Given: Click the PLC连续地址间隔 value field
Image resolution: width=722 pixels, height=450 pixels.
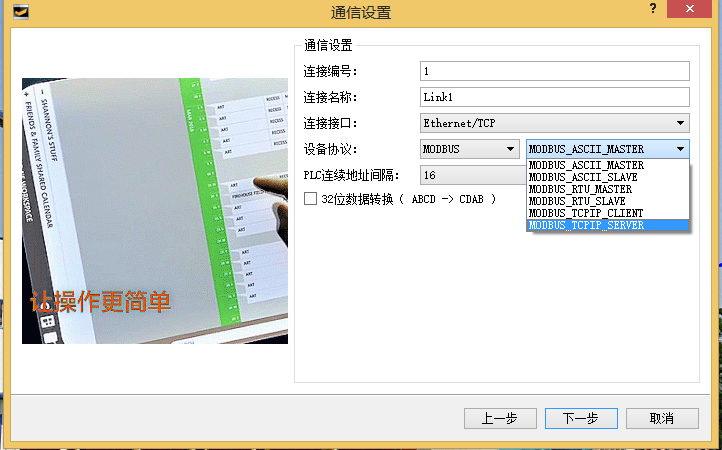Looking at the screenshot, I should (x=470, y=175).
